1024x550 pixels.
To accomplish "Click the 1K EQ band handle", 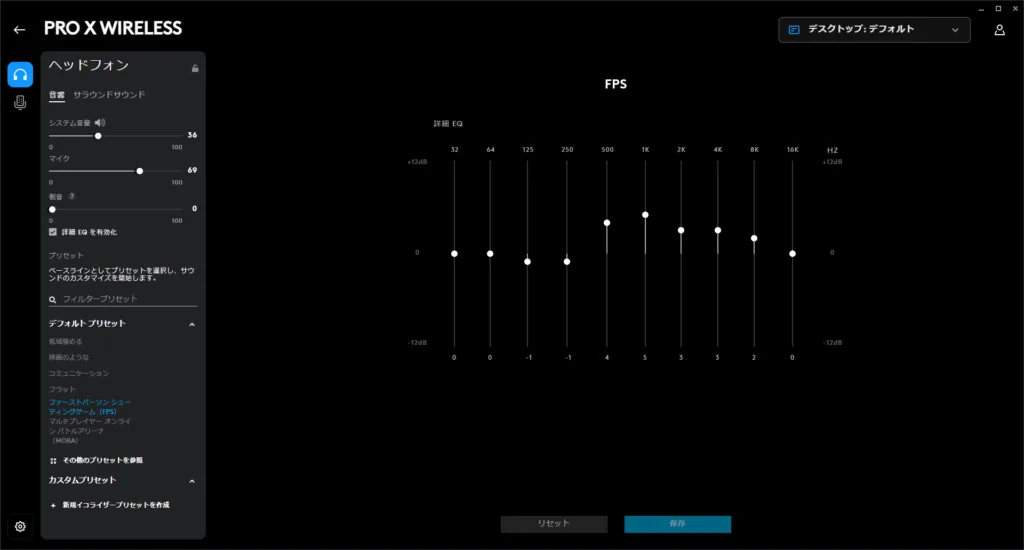I will pos(645,215).
